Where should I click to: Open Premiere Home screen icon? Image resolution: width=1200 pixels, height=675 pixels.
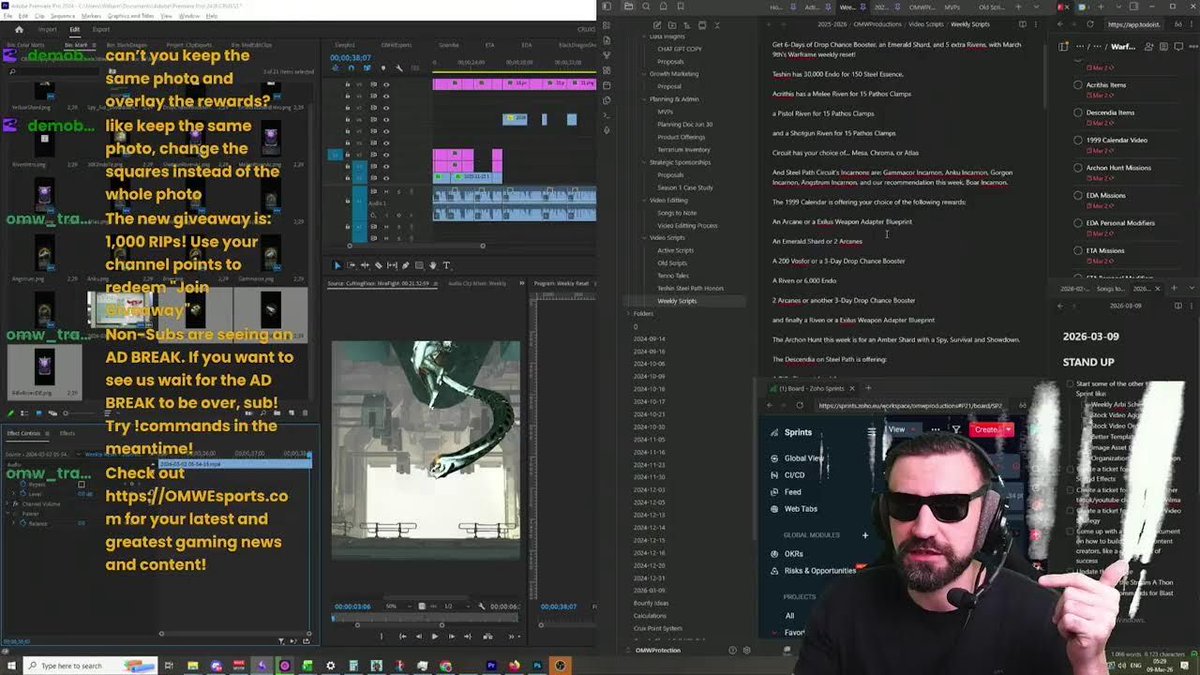point(19,29)
